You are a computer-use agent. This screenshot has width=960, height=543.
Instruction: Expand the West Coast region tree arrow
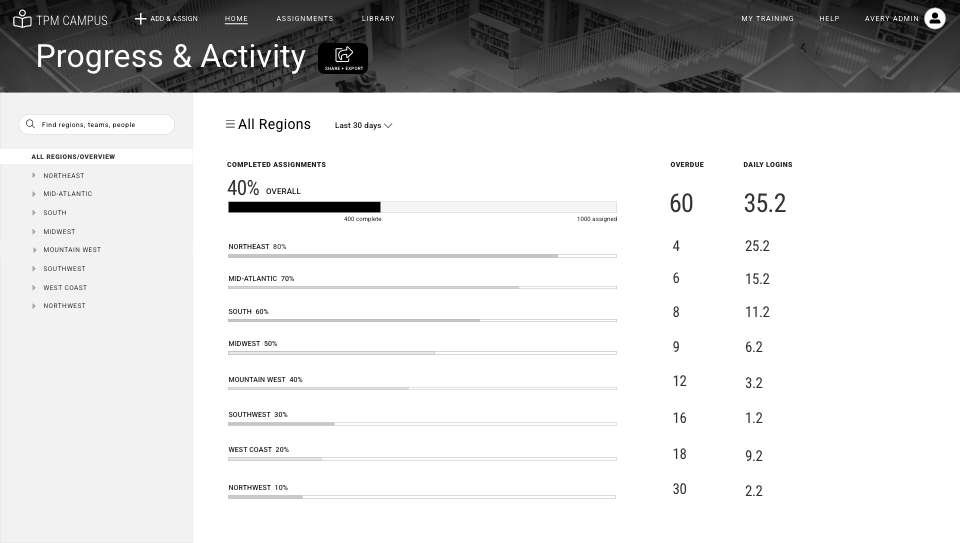click(34, 287)
